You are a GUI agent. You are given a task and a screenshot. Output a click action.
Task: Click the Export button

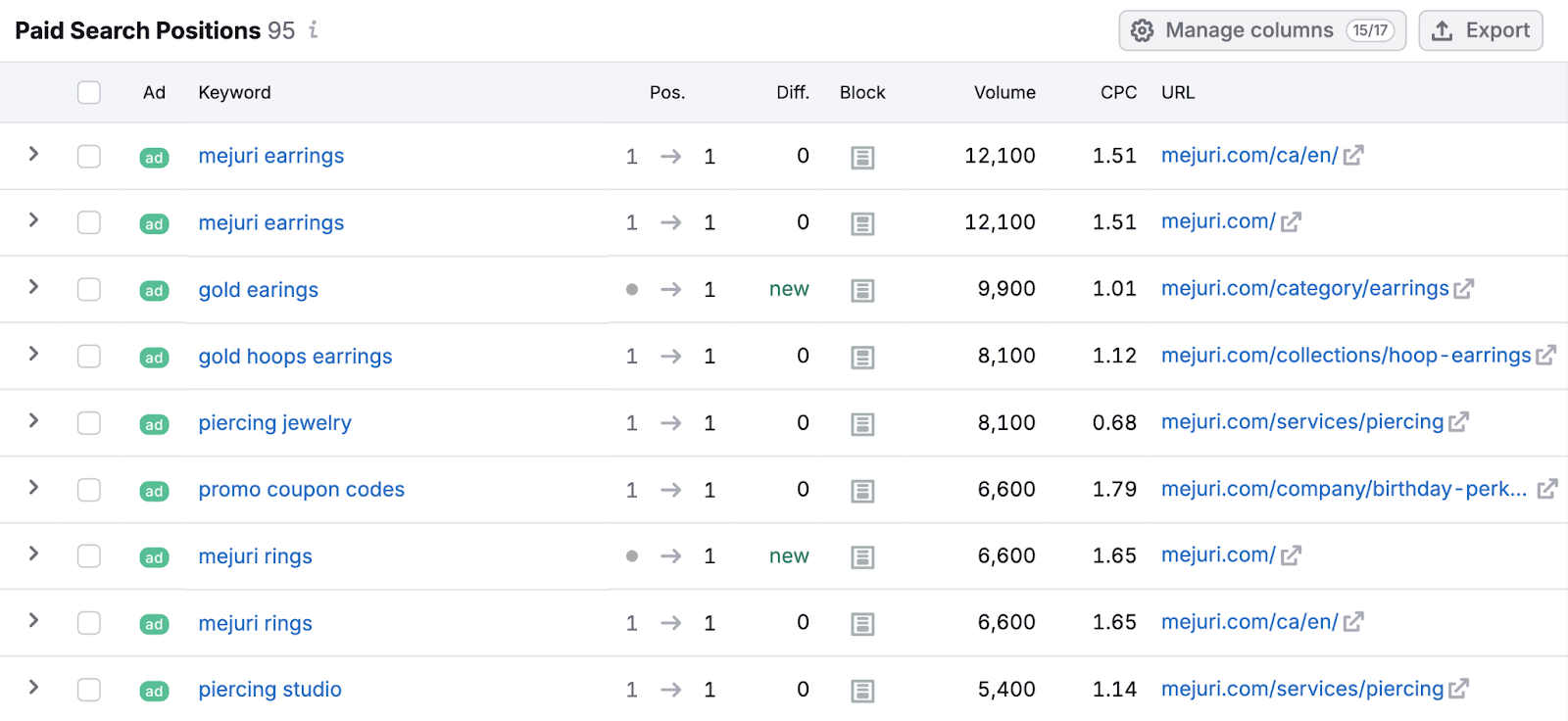[1481, 30]
